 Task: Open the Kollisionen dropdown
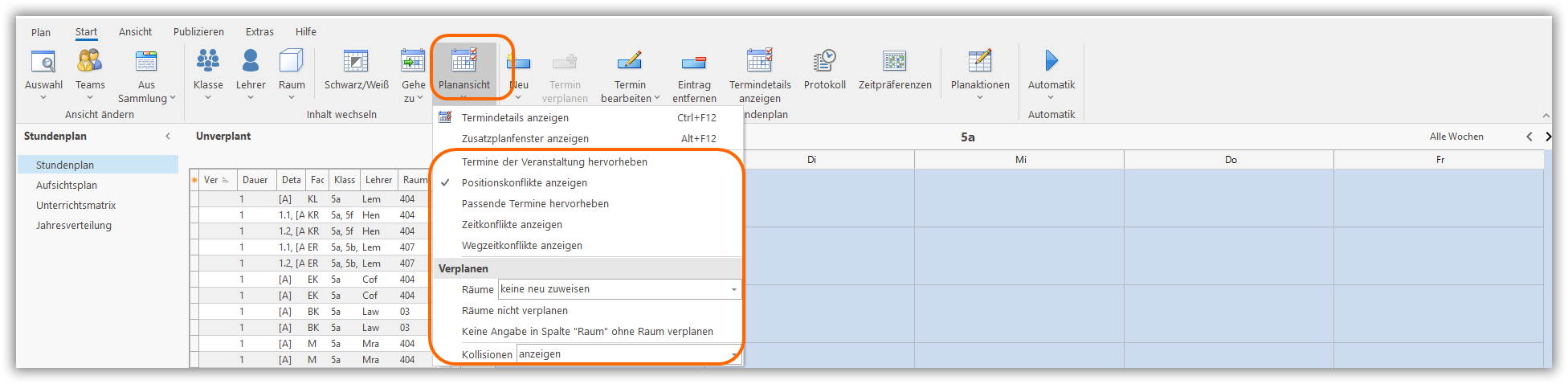point(733,355)
